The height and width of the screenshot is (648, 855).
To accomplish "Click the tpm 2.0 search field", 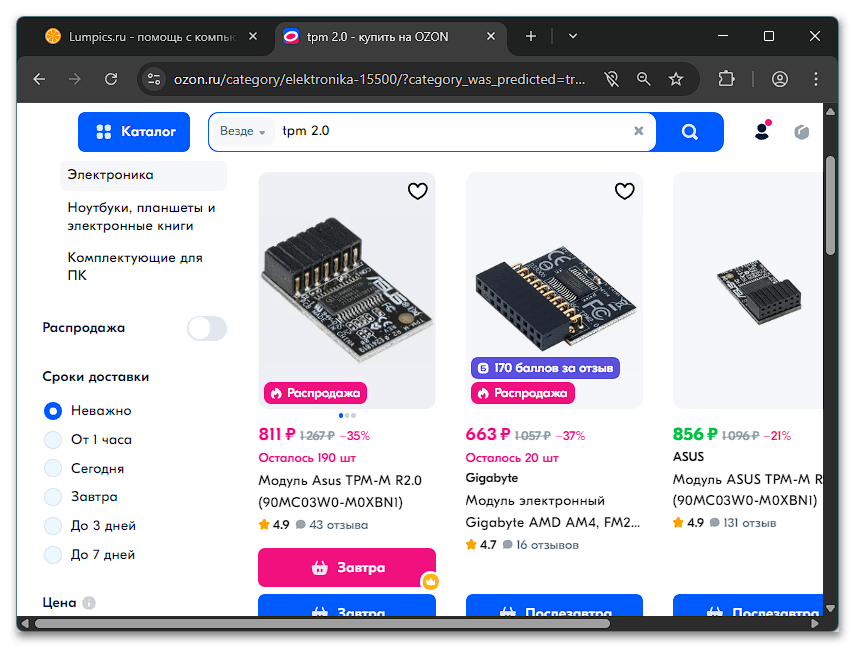I will click(453, 131).
